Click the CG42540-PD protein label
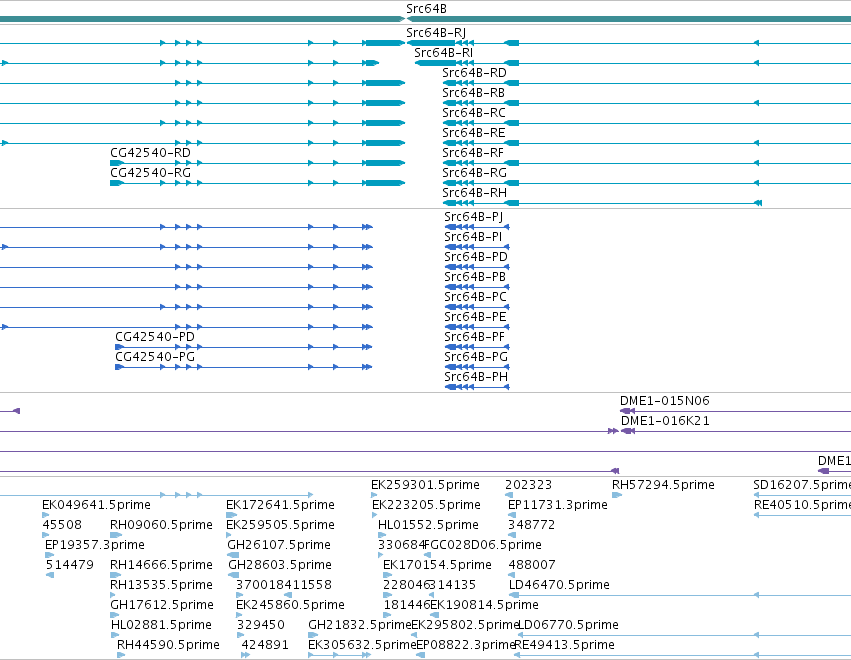Viewport: 851px width, 660px height. (155, 338)
